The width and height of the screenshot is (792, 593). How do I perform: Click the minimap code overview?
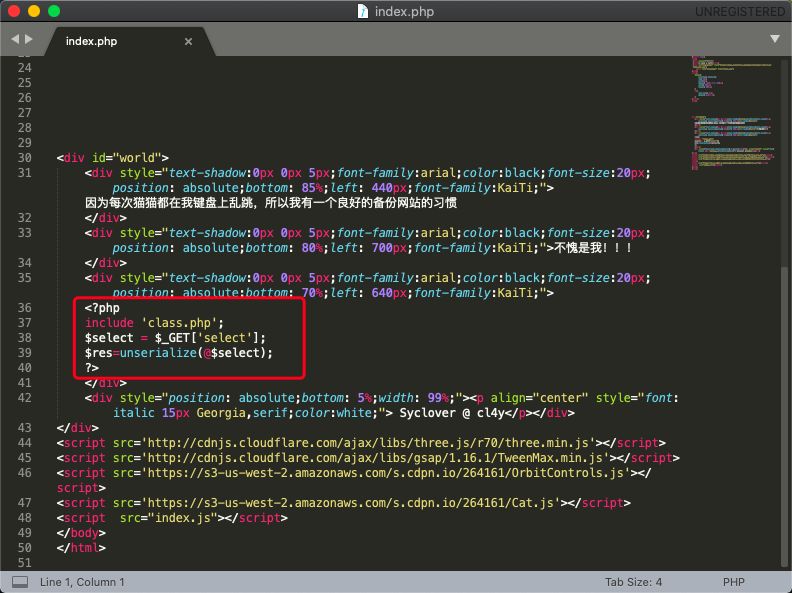[x=732, y=113]
